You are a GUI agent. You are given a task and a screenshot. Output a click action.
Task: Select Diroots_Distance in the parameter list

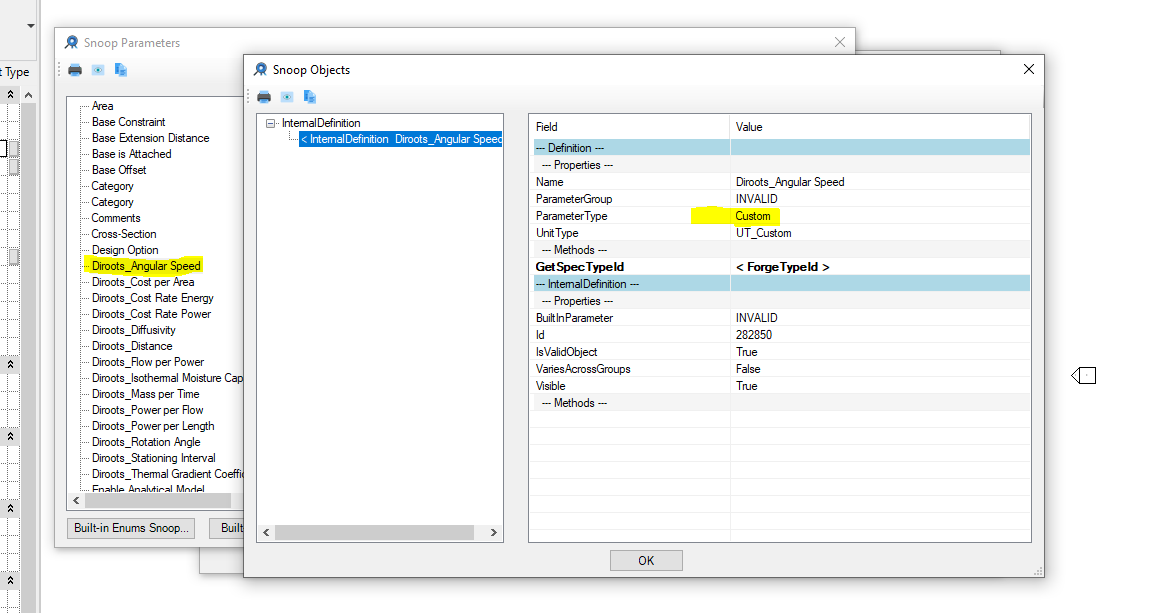tap(134, 345)
